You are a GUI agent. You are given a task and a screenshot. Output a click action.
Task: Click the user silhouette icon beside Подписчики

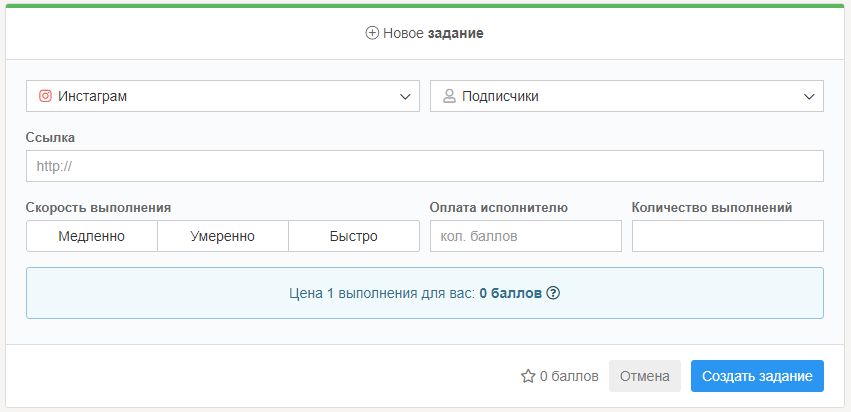click(x=449, y=97)
